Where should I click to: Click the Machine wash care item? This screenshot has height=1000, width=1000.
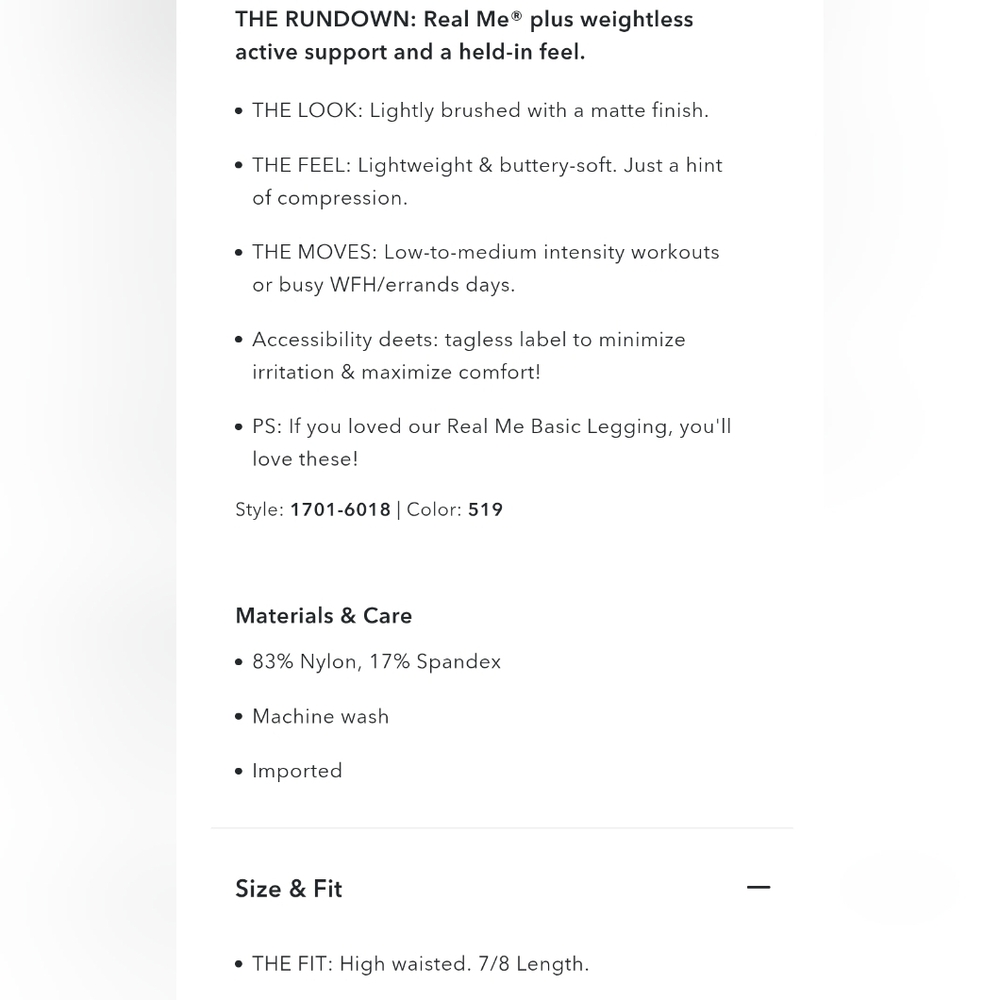(320, 716)
